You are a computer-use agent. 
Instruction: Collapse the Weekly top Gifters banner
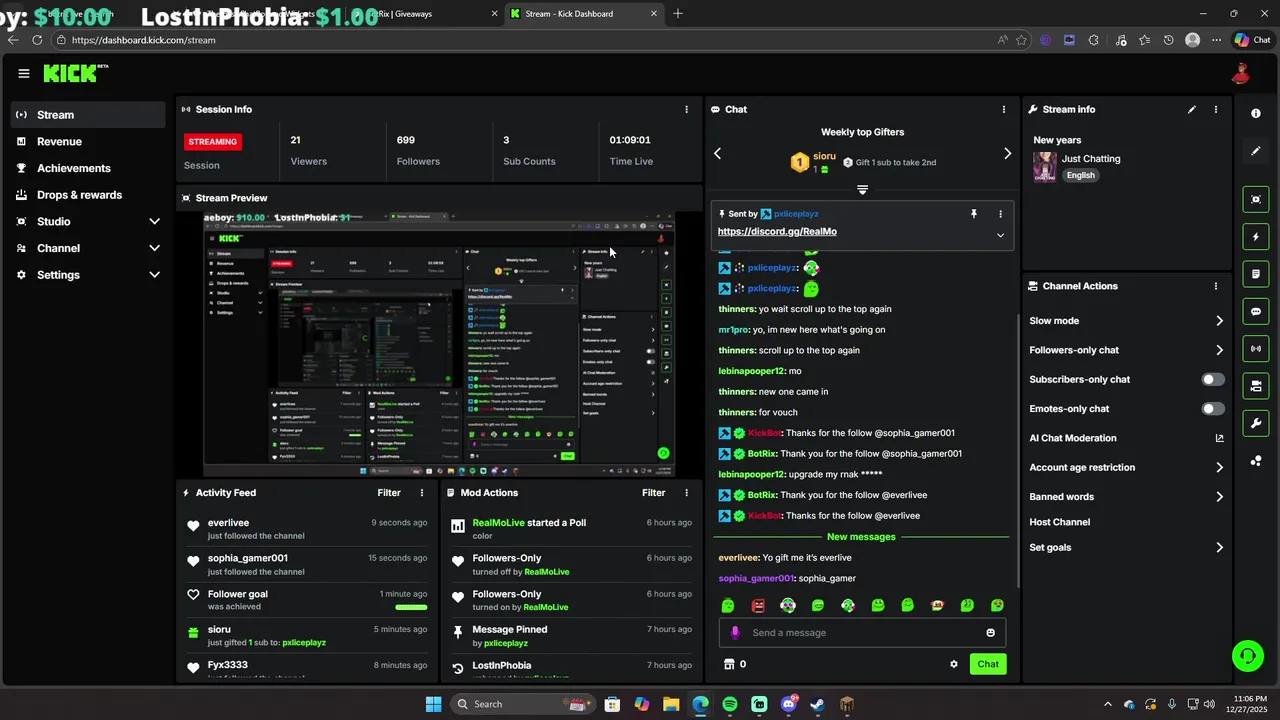(862, 189)
